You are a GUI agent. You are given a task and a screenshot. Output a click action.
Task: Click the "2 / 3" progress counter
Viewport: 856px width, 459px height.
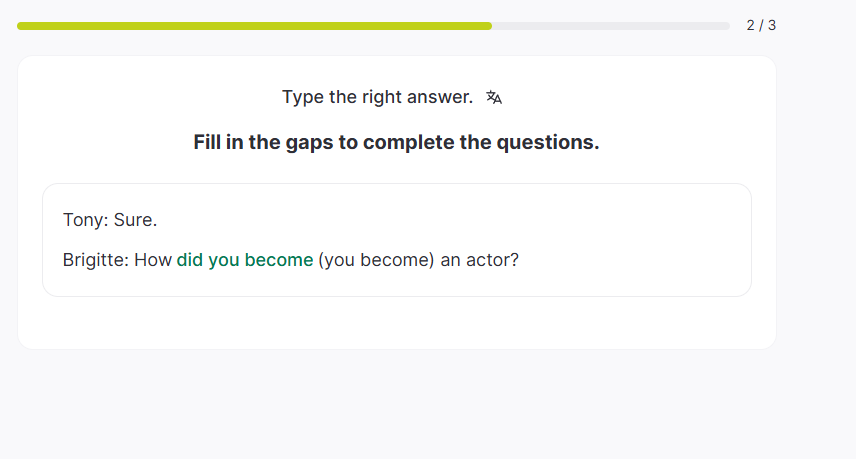761,25
